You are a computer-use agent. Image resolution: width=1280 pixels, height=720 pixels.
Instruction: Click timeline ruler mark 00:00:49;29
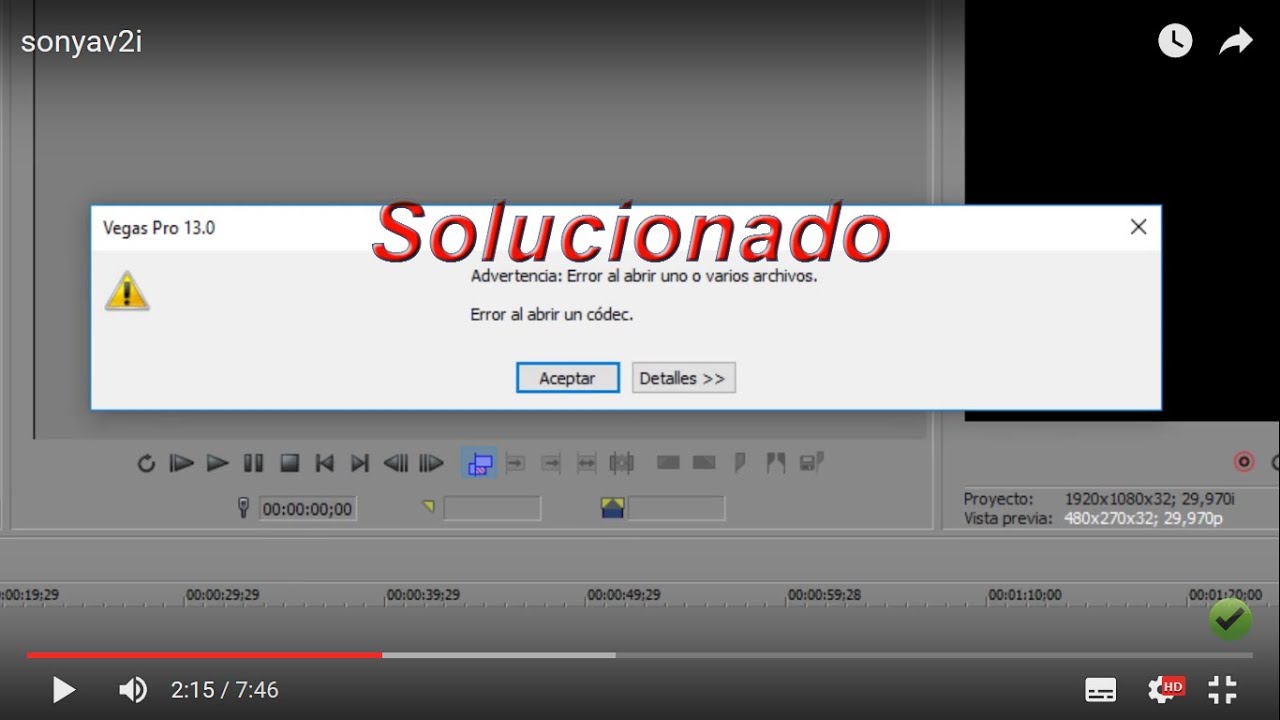coord(624,594)
